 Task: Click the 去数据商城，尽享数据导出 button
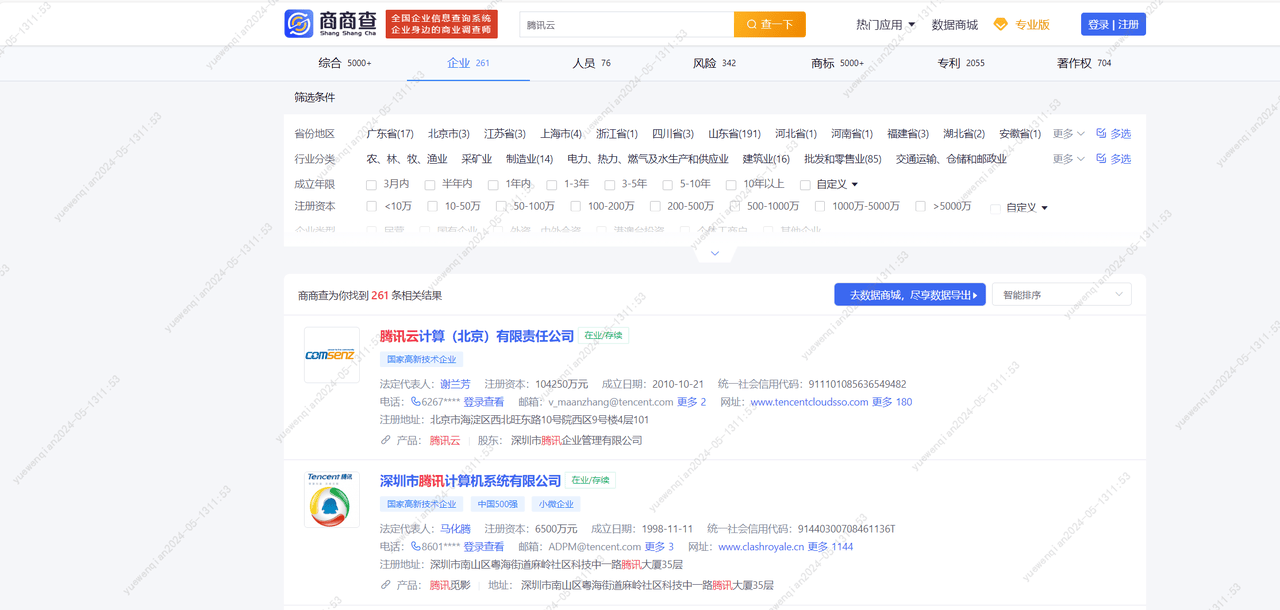(910, 293)
